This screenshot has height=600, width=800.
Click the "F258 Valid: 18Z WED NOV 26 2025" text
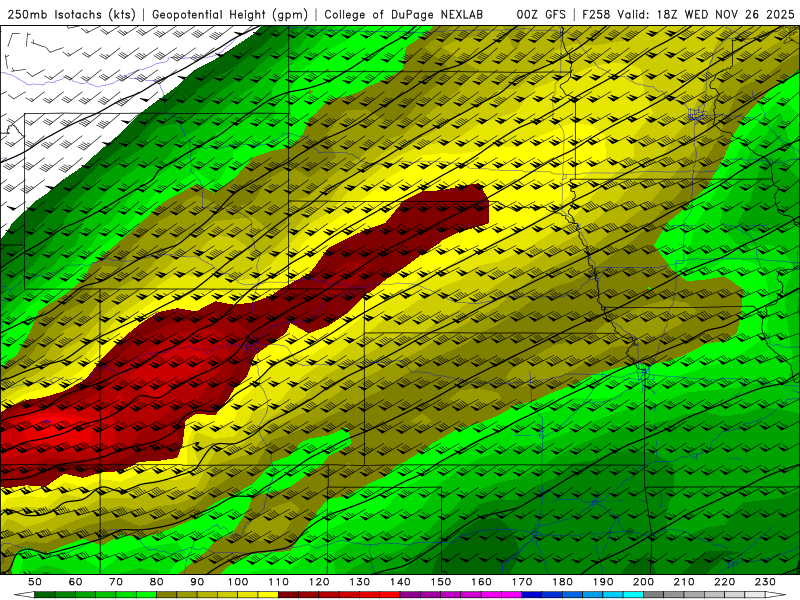[688, 14]
